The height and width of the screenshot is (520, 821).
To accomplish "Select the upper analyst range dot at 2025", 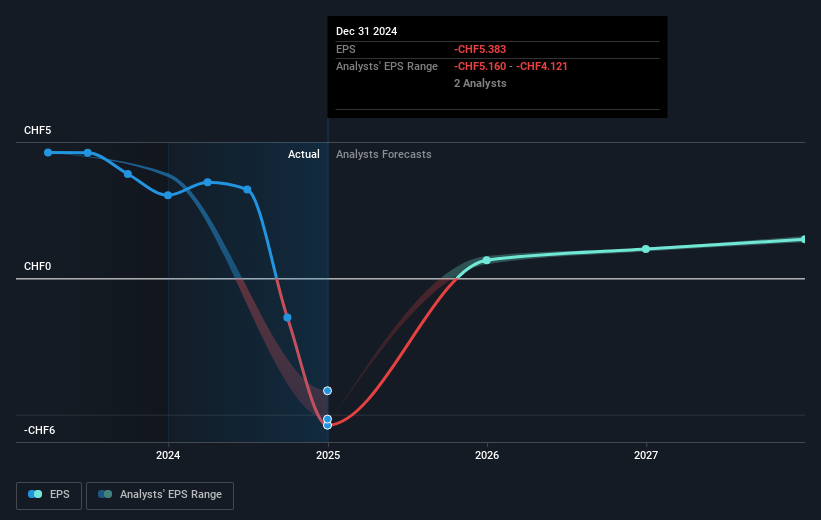I will tap(327, 391).
